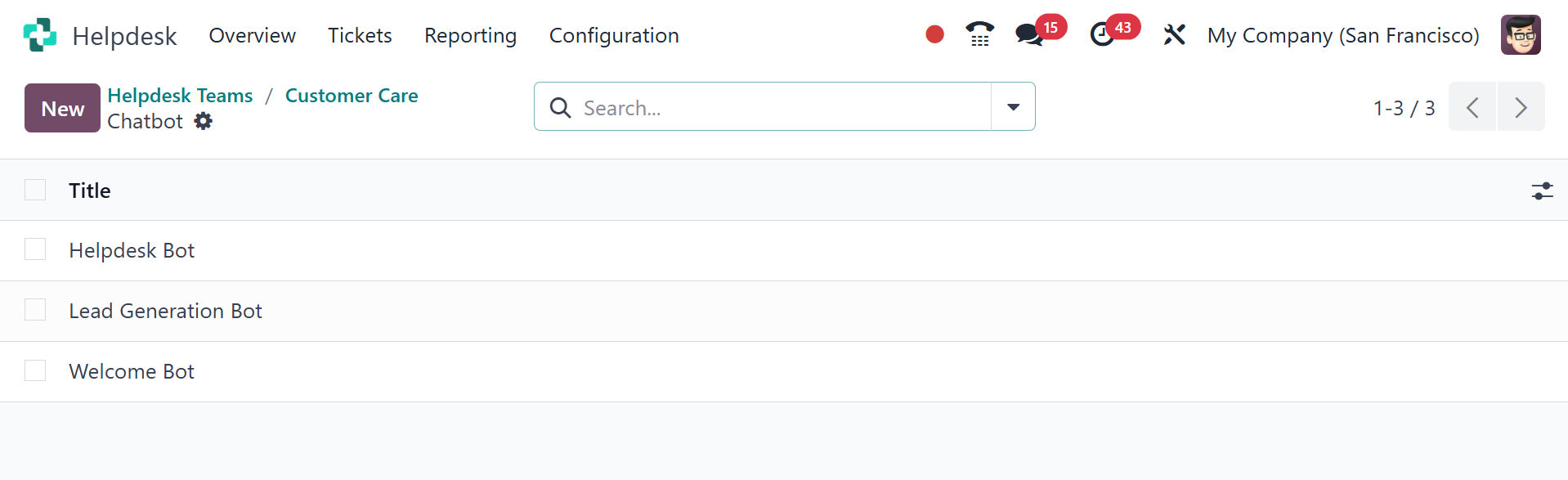Open the My Company (San Francisco) switcher
Viewport: 1568px width, 480px height.
1343,35
